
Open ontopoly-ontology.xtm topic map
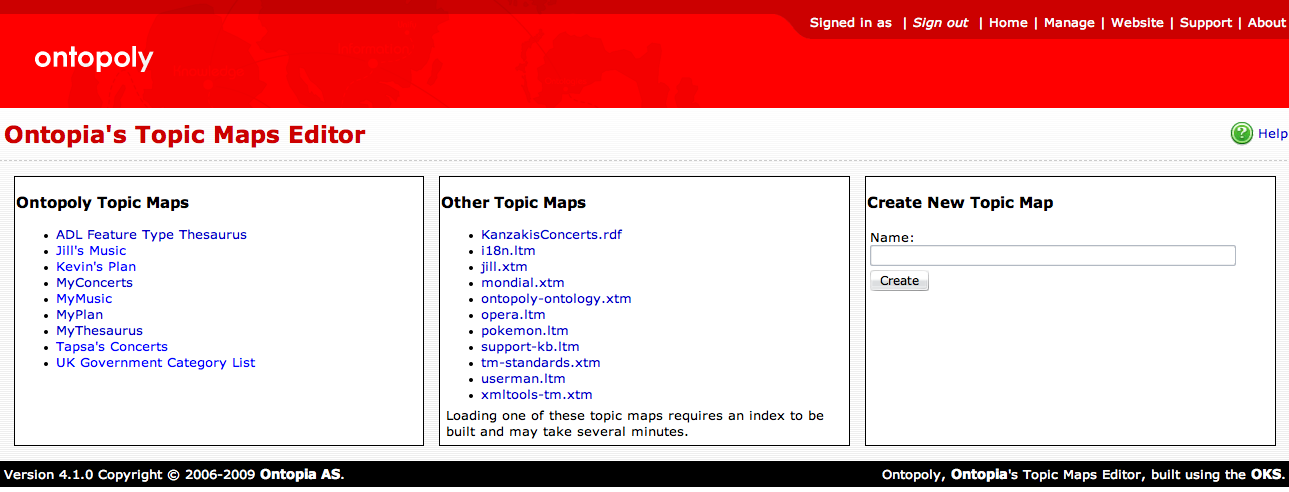pos(556,299)
